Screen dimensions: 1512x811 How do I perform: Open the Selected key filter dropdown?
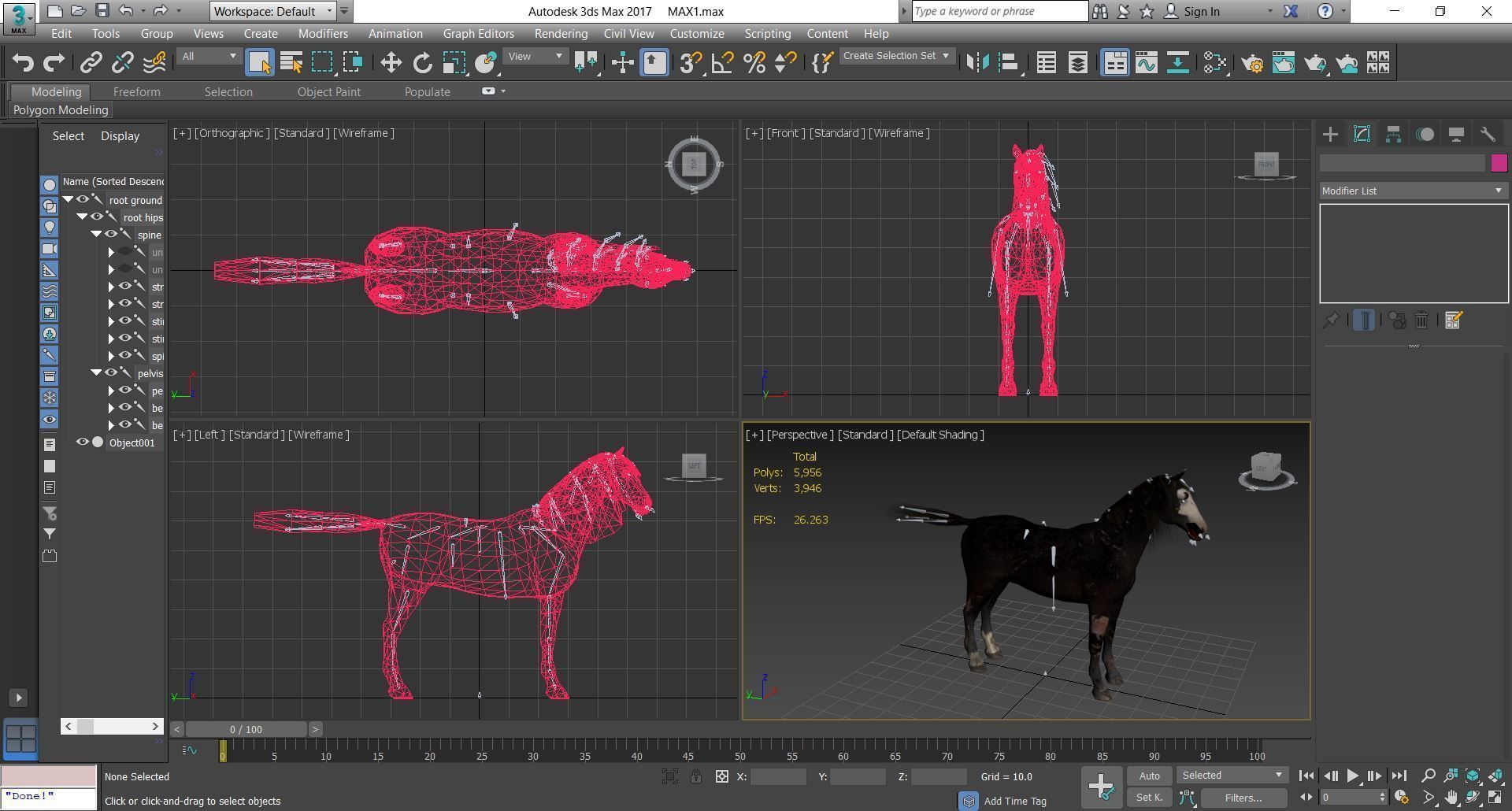click(x=1232, y=776)
